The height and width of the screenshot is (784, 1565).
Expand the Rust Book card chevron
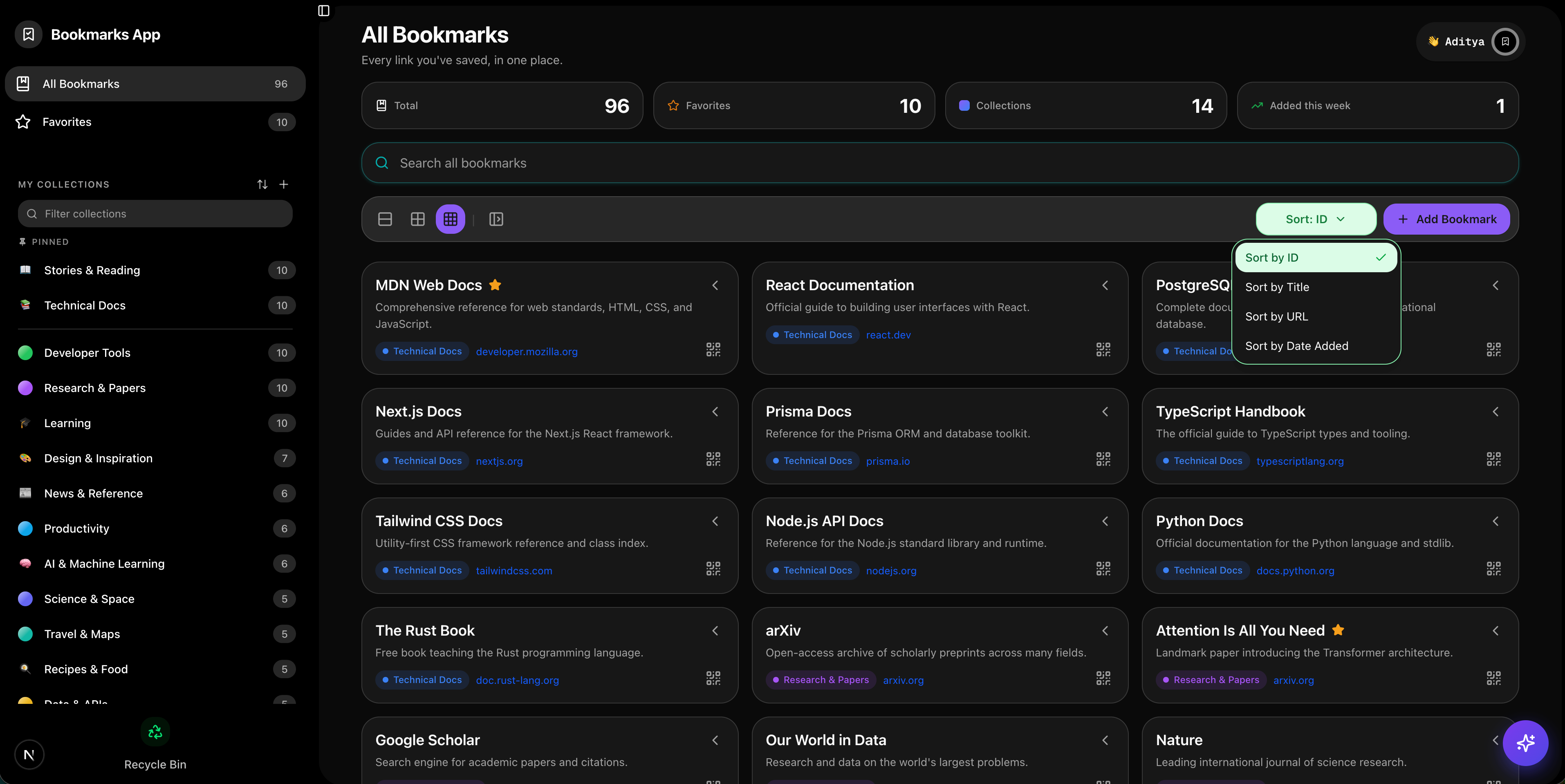(x=715, y=631)
